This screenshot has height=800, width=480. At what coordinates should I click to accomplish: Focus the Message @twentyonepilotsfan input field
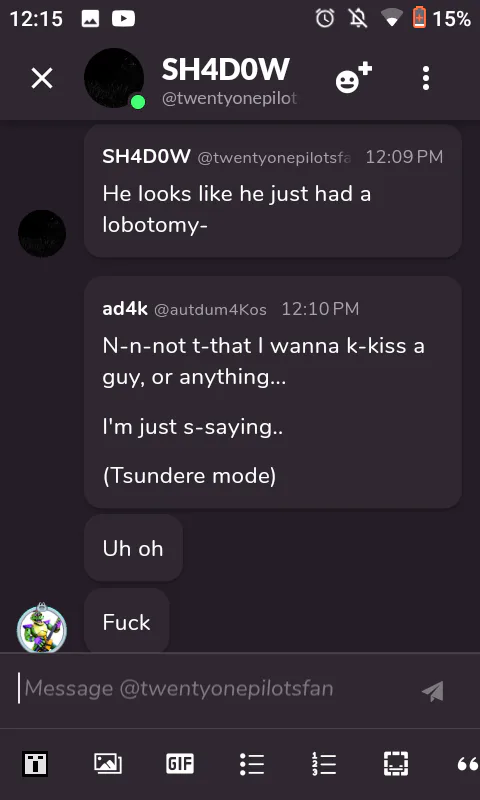pos(219,689)
